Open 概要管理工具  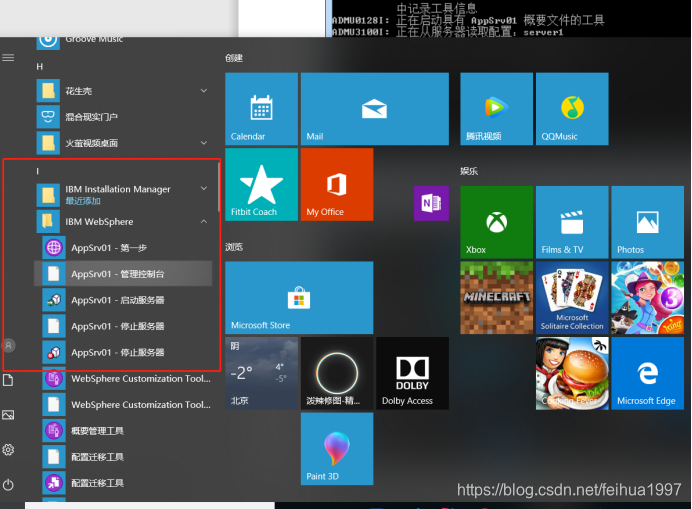[123, 430]
